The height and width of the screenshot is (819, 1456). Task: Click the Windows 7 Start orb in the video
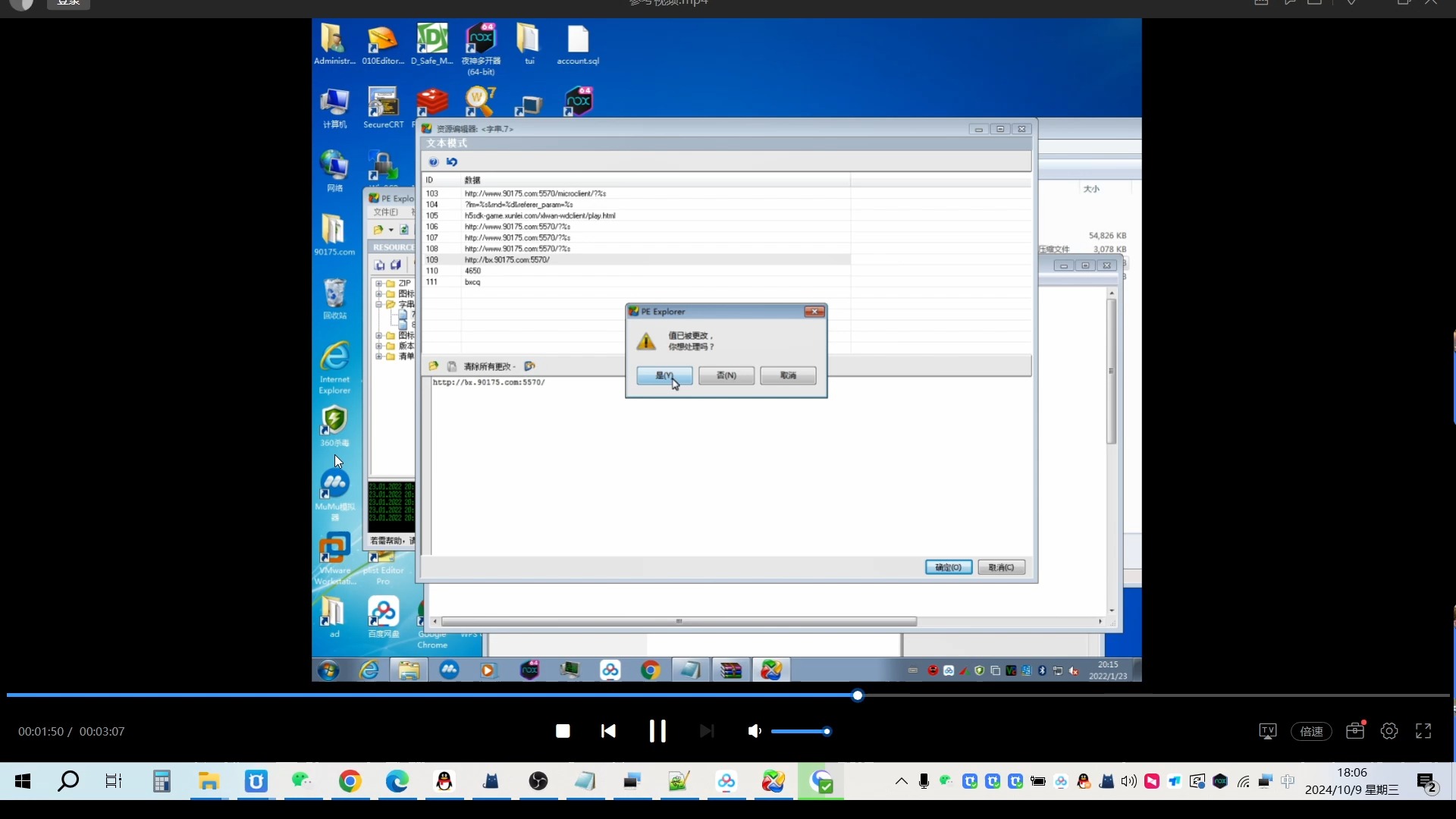[x=328, y=670]
